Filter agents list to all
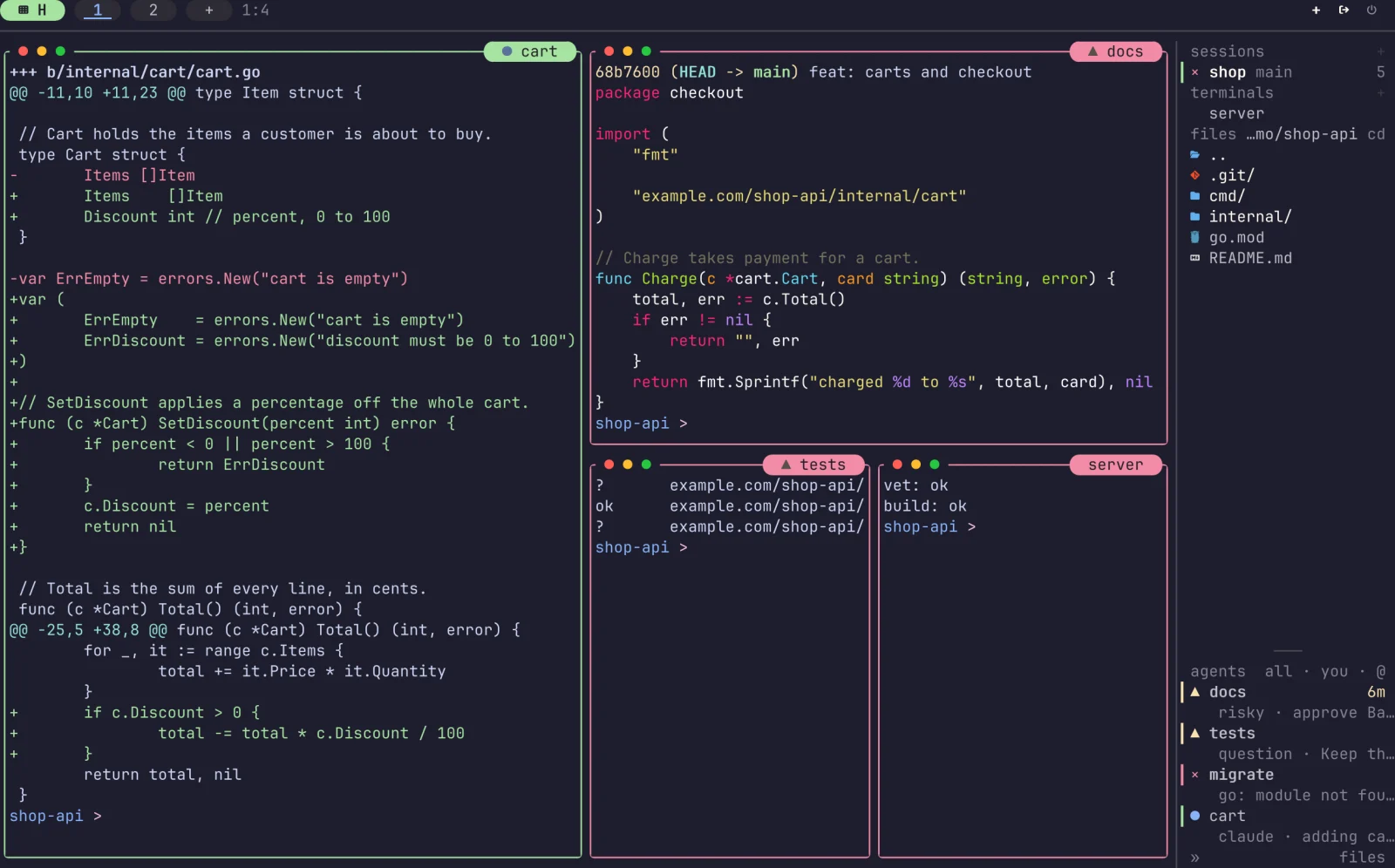 coord(1278,672)
